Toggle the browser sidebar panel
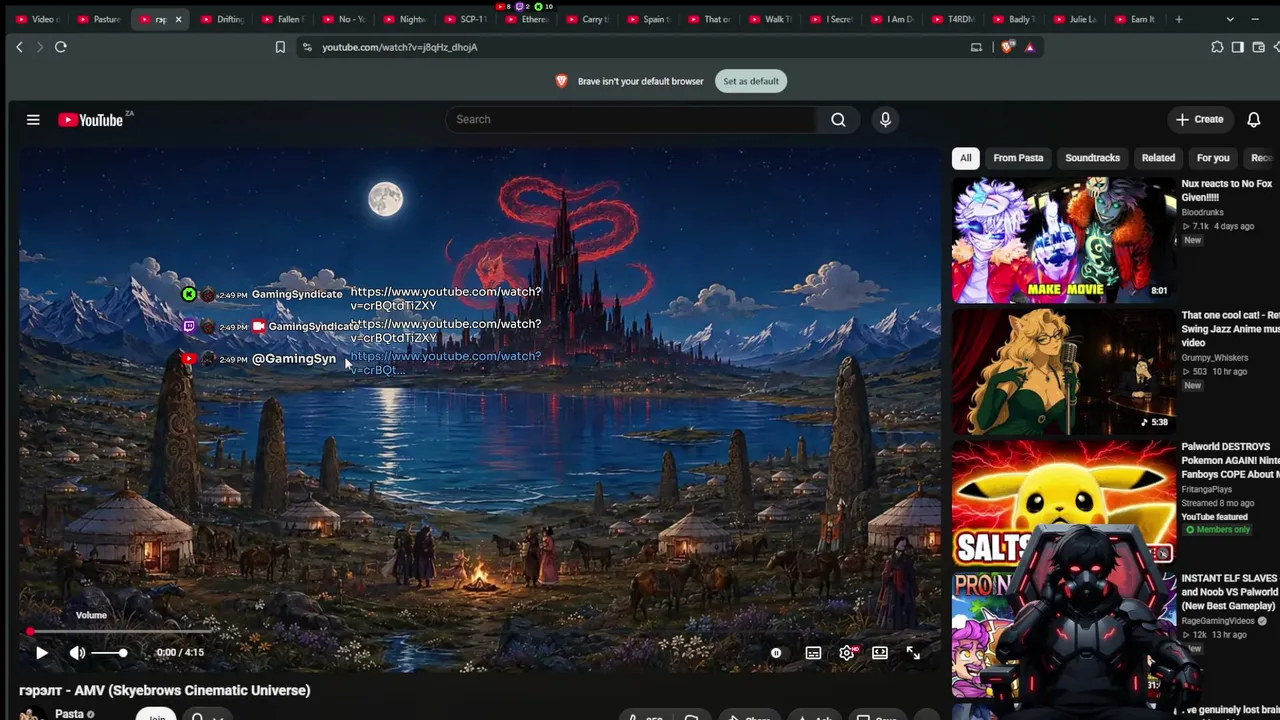 (x=1238, y=47)
